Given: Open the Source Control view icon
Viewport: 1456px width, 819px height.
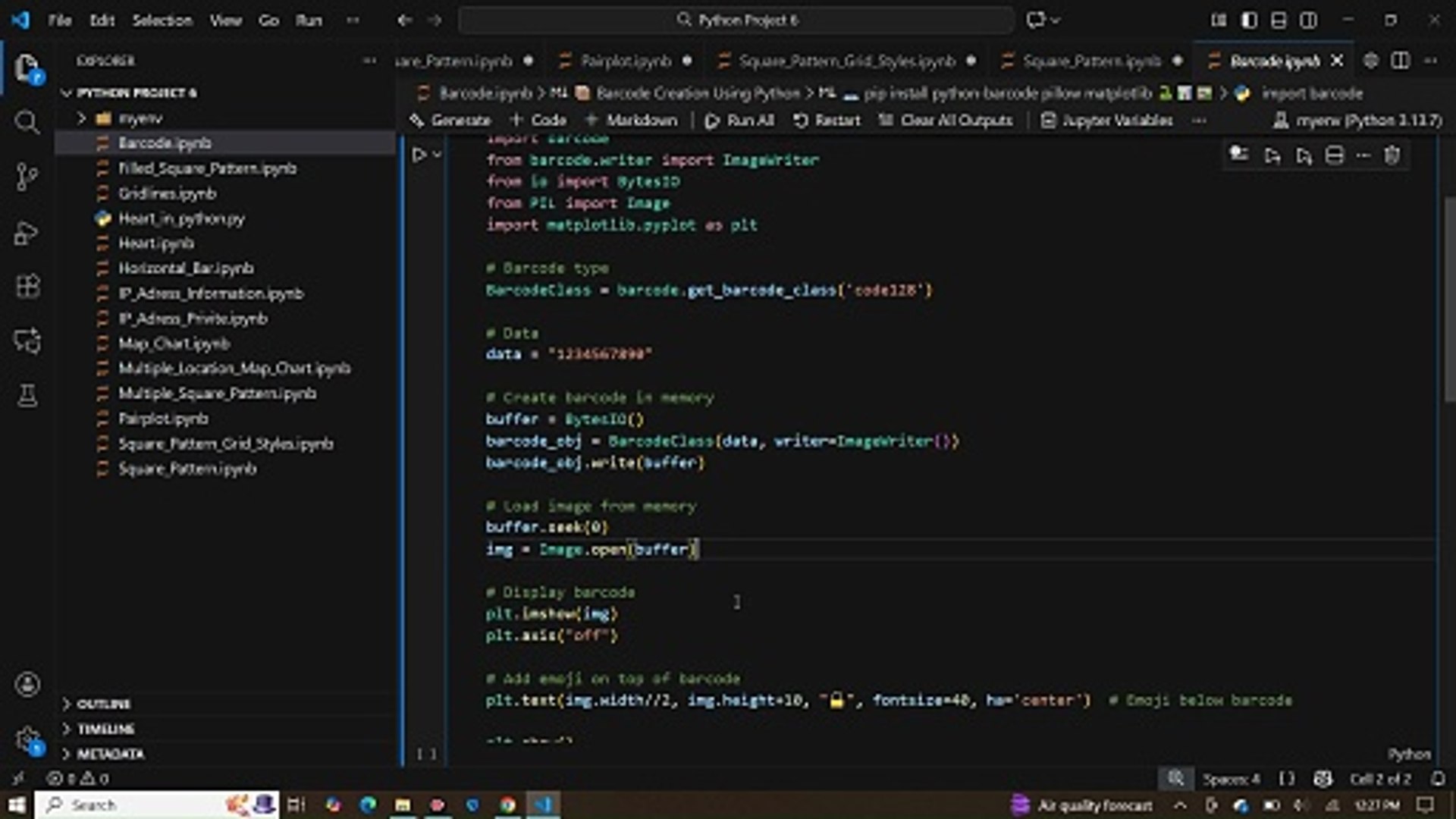Looking at the screenshot, I should click(27, 177).
